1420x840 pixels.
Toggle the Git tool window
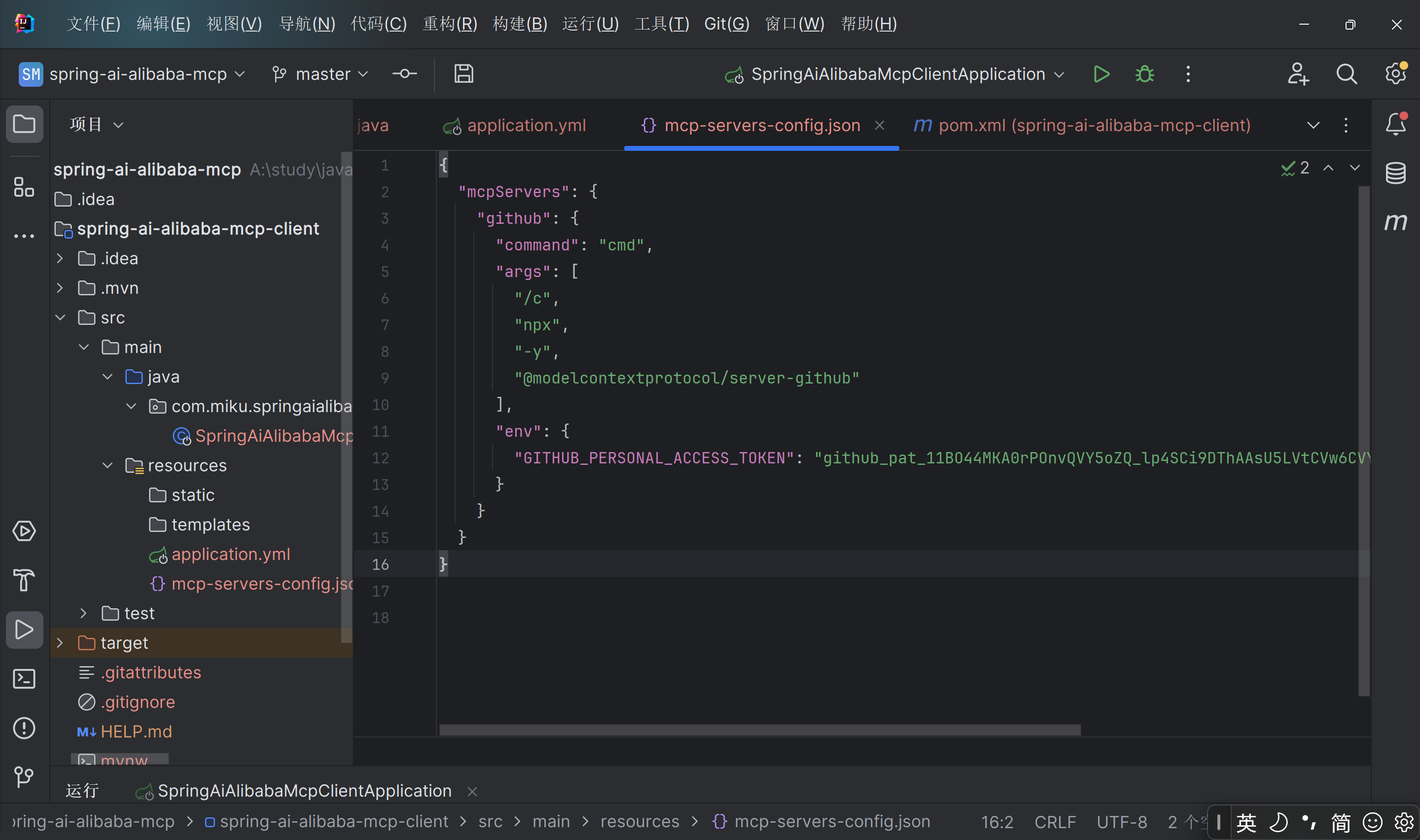24,776
